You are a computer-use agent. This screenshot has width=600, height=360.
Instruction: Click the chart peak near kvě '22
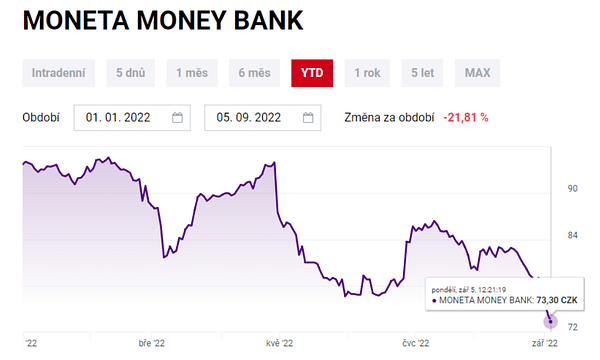pos(274,163)
